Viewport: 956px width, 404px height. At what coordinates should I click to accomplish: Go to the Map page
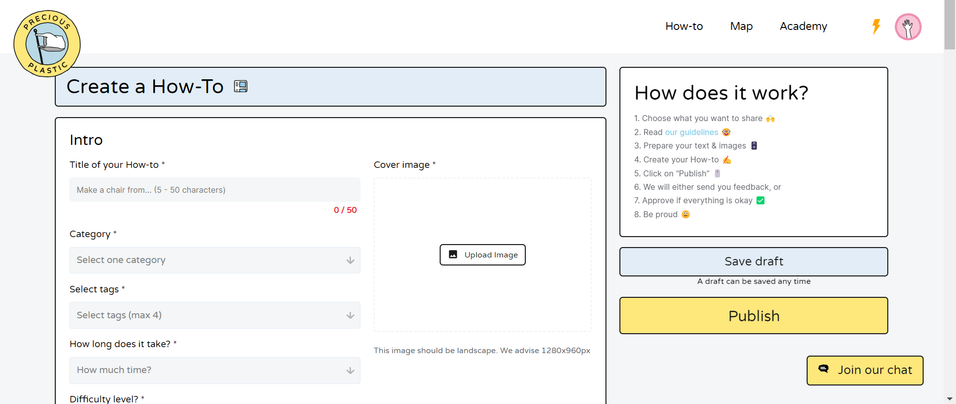pos(741,26)
